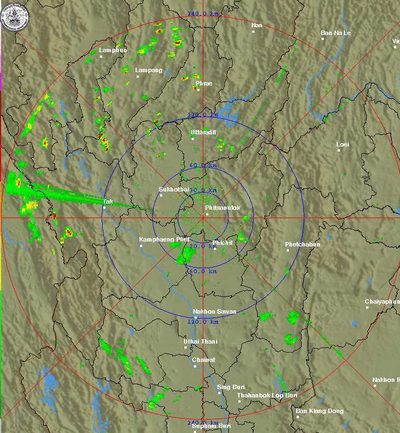Select the Uthai Thani city marker
400x433 pixels.
[186, 347]
